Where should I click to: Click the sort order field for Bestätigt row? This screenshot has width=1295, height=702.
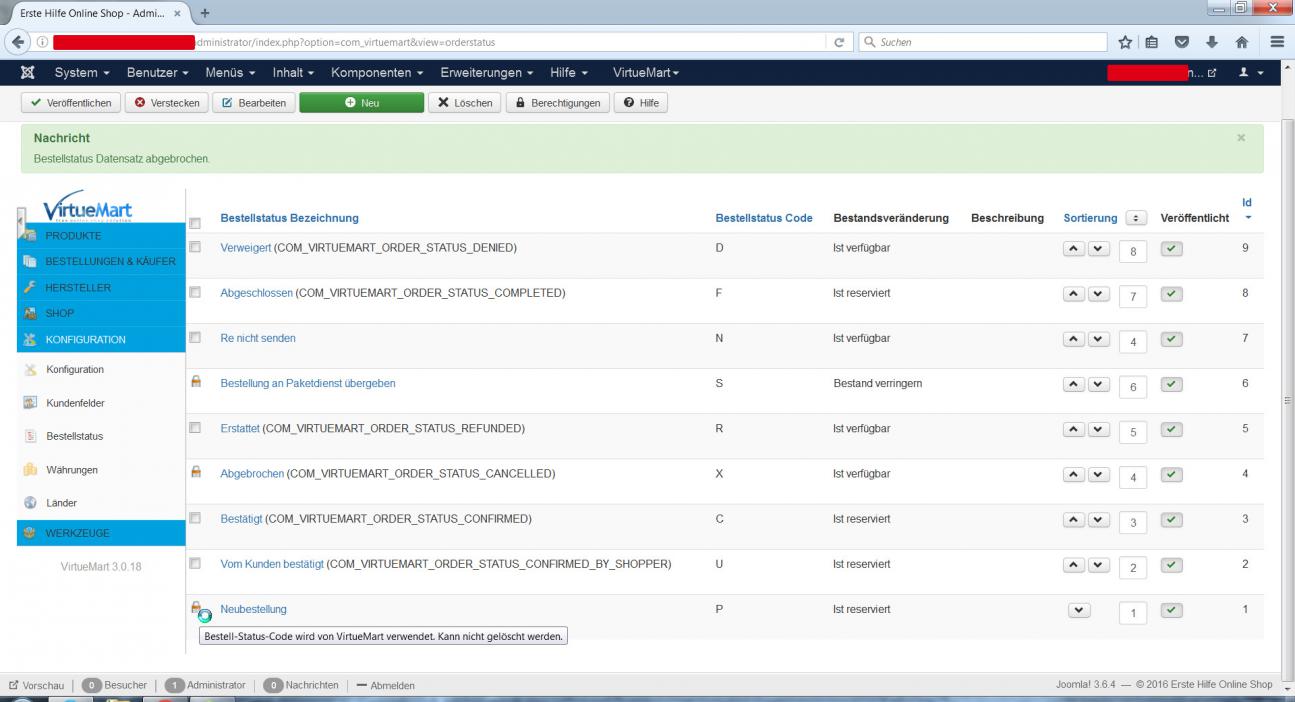coord(1132,522)
